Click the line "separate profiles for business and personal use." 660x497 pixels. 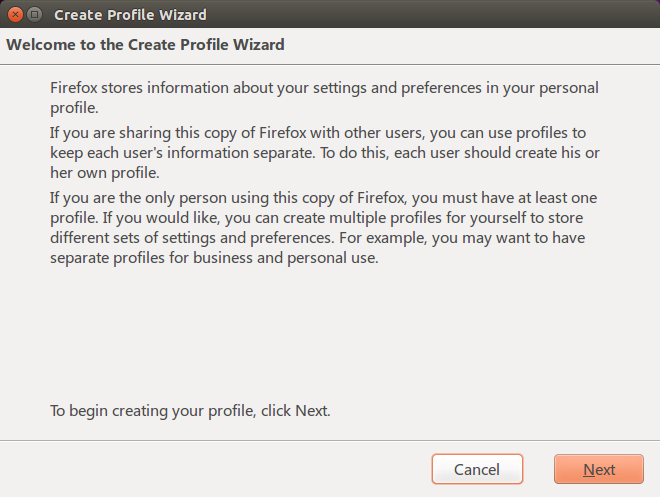tap(214, 258)
